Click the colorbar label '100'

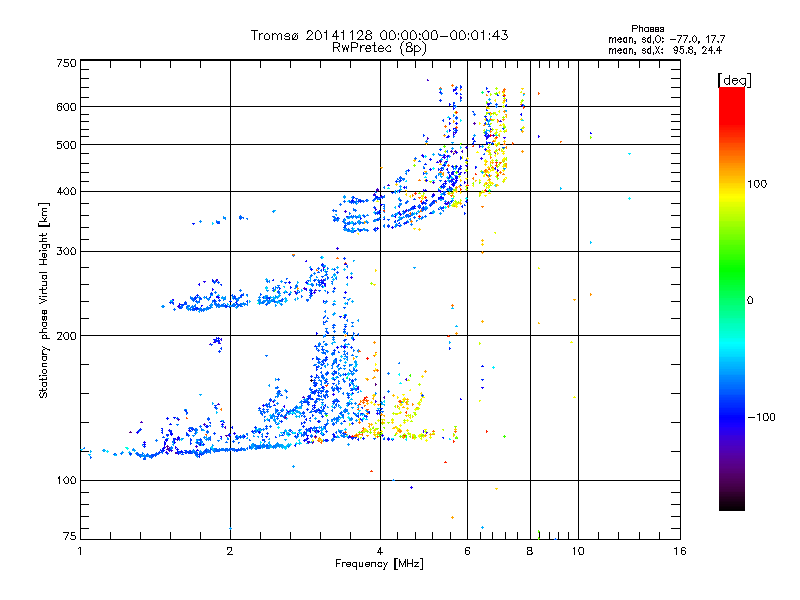point(757,184)
